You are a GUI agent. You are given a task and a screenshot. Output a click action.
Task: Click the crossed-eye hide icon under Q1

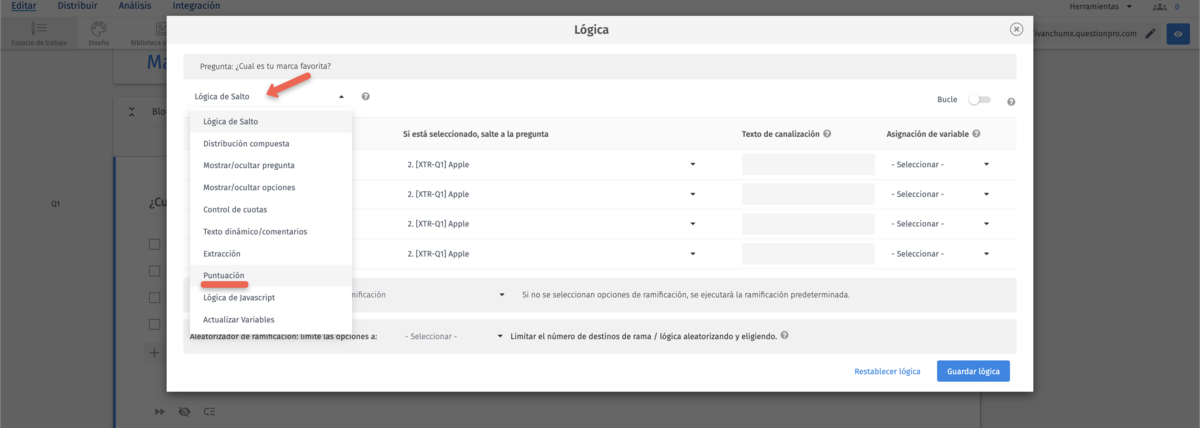tap(184, 411)
